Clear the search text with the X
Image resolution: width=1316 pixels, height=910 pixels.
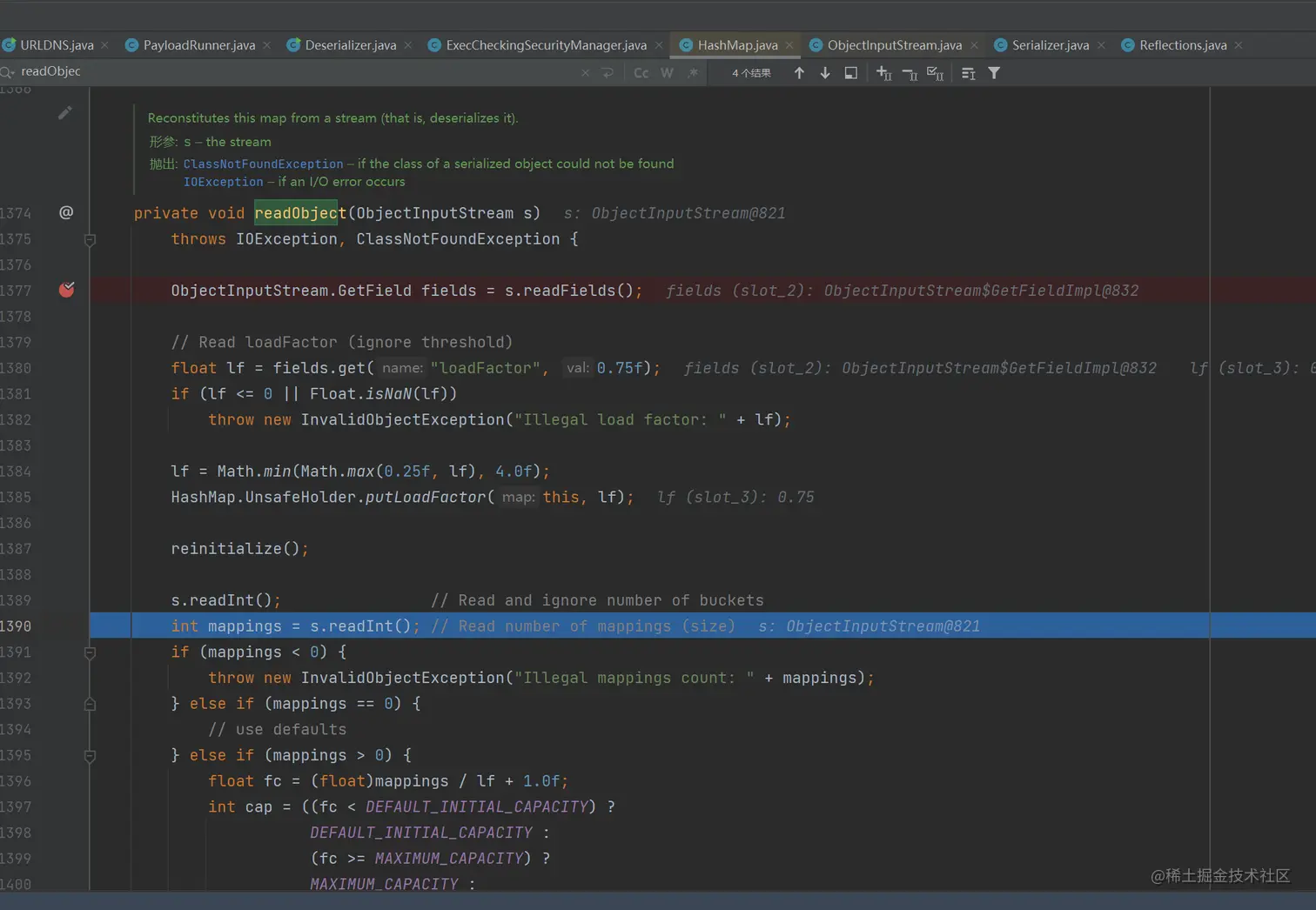[x=586, y=73]
